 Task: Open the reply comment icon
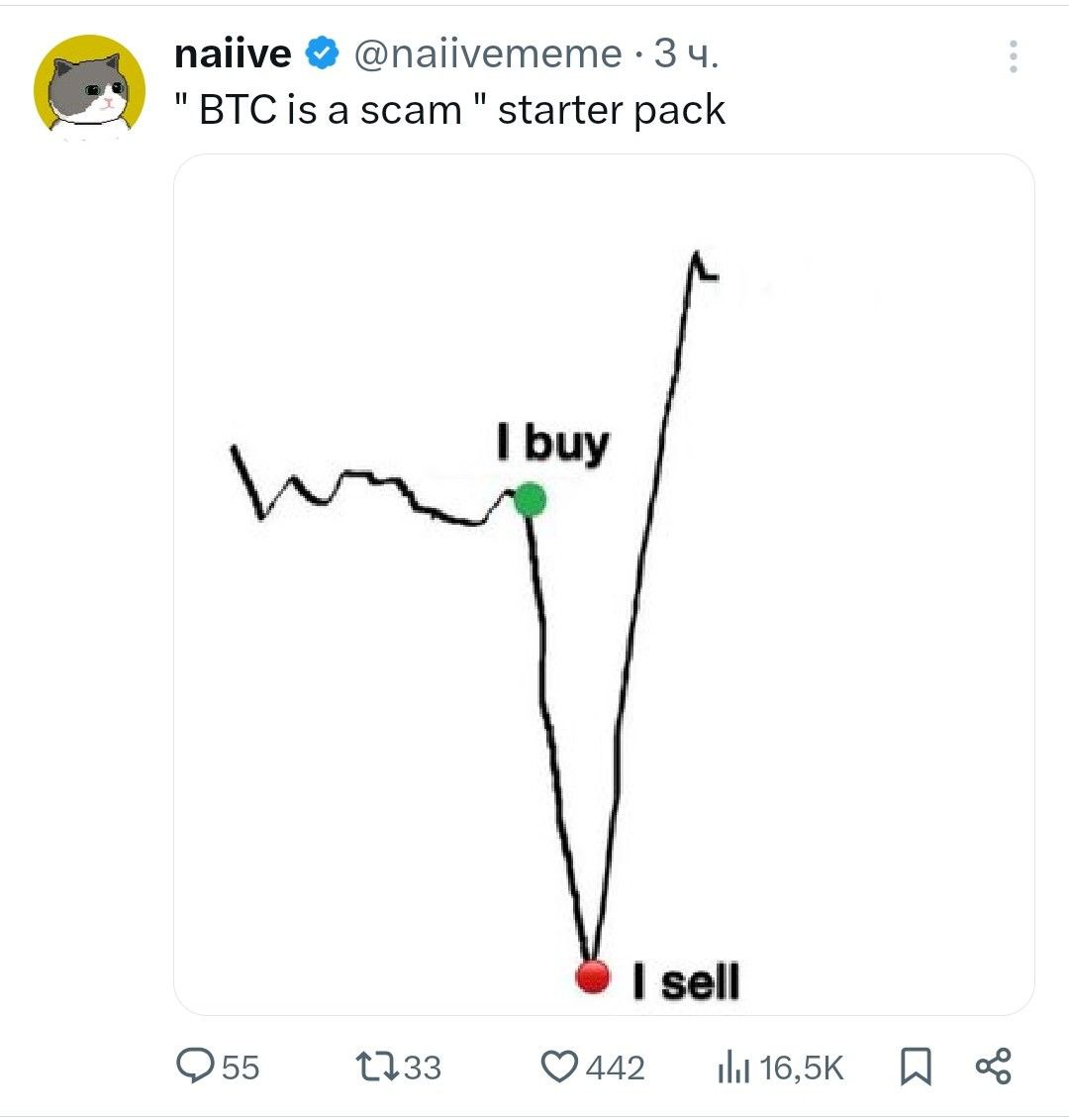pyautogui.click(x=195, y=1066)
